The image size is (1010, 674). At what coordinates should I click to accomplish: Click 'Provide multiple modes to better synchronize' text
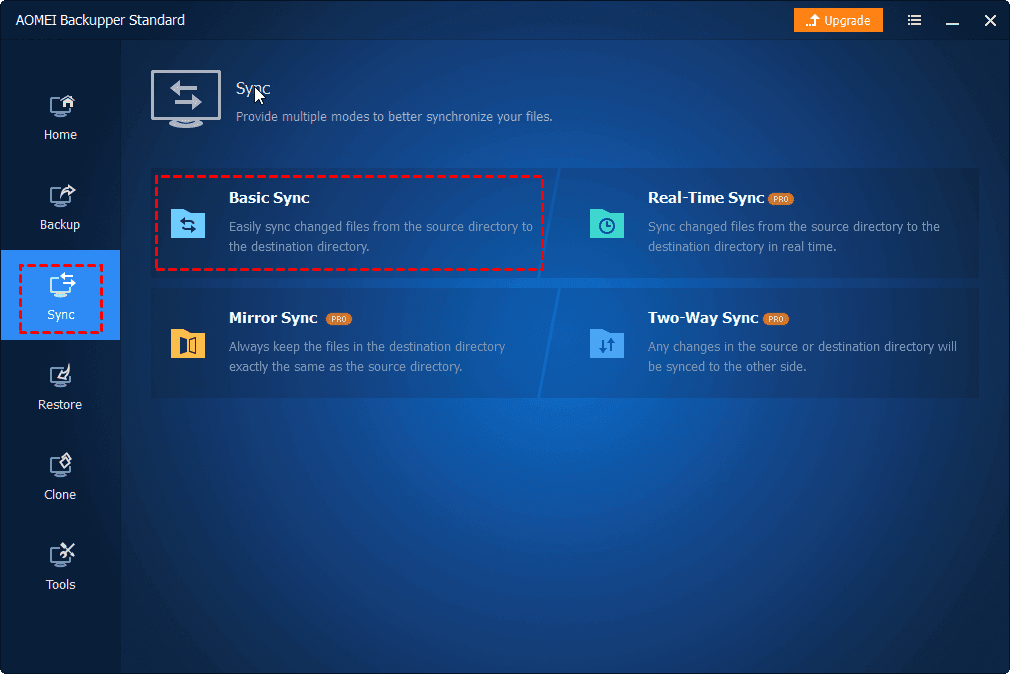394,117
